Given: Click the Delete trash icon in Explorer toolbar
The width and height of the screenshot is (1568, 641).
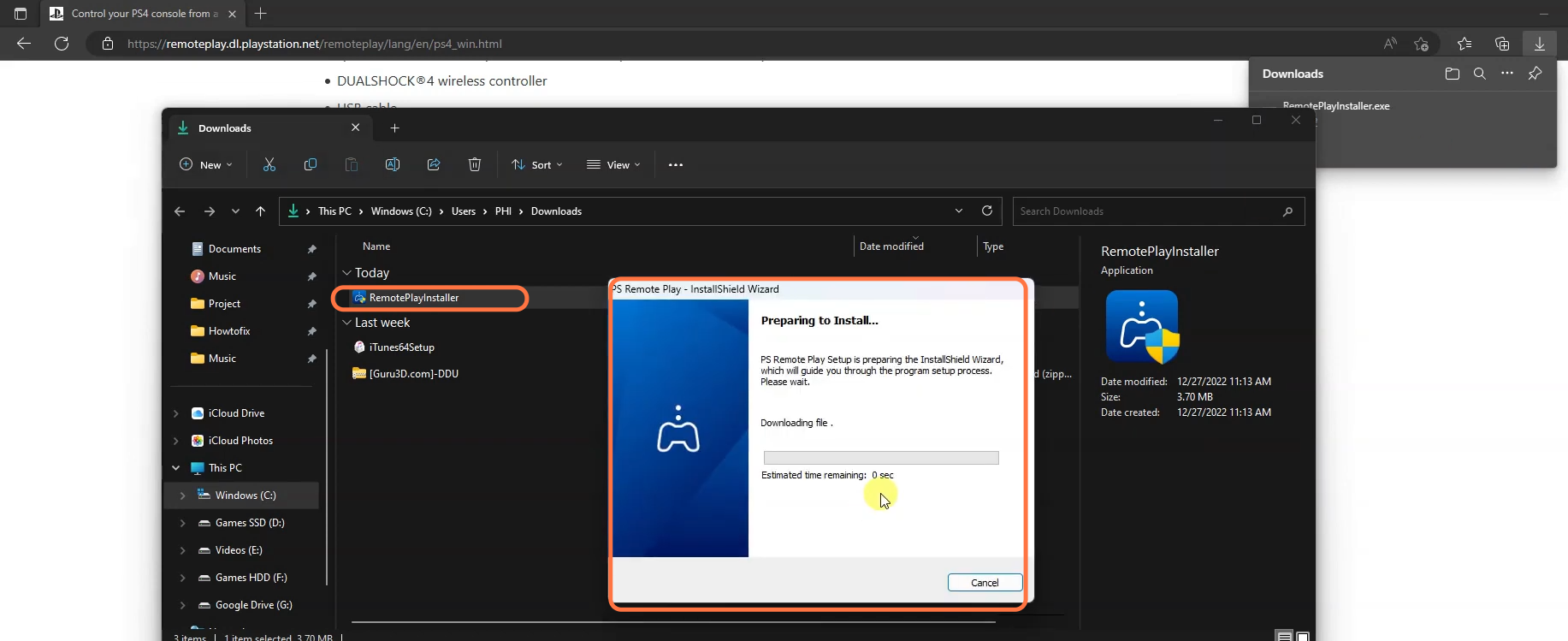Looking at the screenshot, I should pyautogui.click(x=475, y=164).
